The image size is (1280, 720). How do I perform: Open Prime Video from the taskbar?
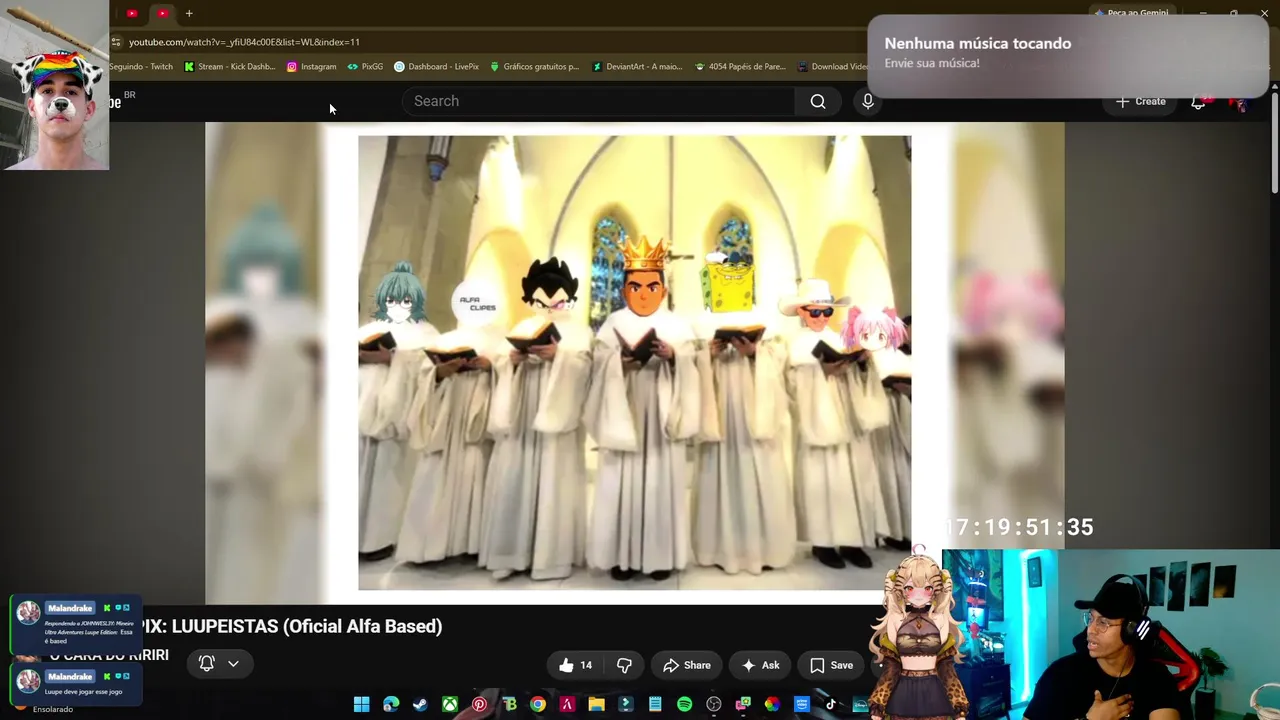pos(801,704)
